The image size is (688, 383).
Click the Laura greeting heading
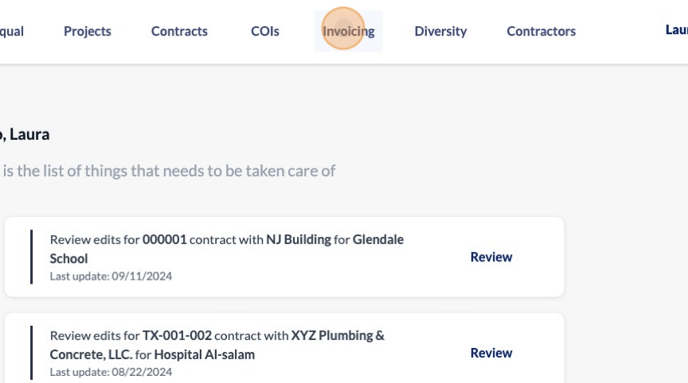click(25, 134)
